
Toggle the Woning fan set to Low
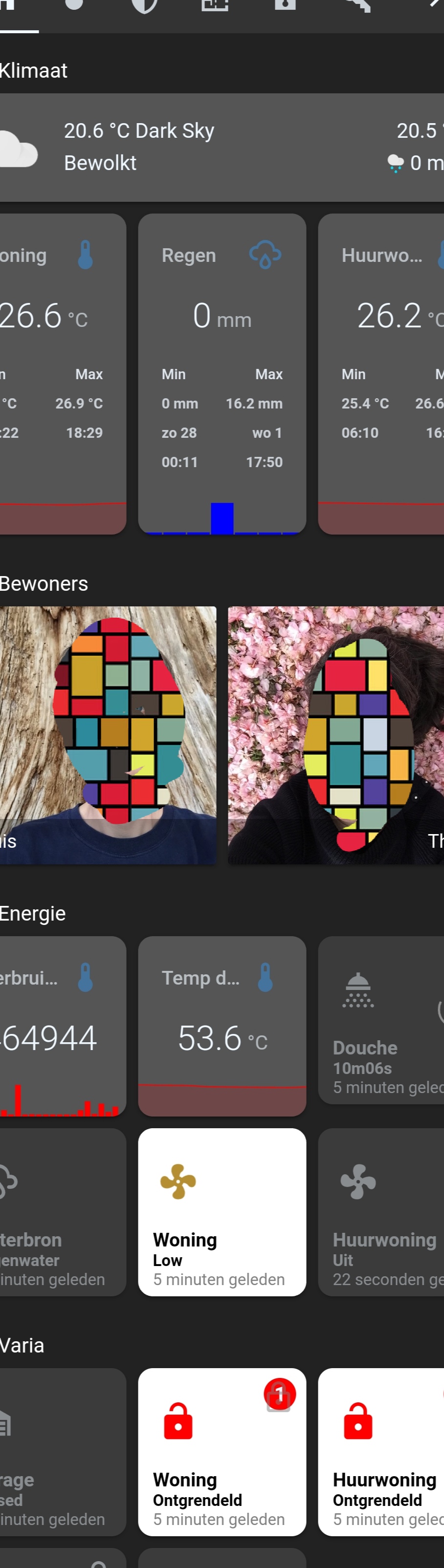(222, 1212)
